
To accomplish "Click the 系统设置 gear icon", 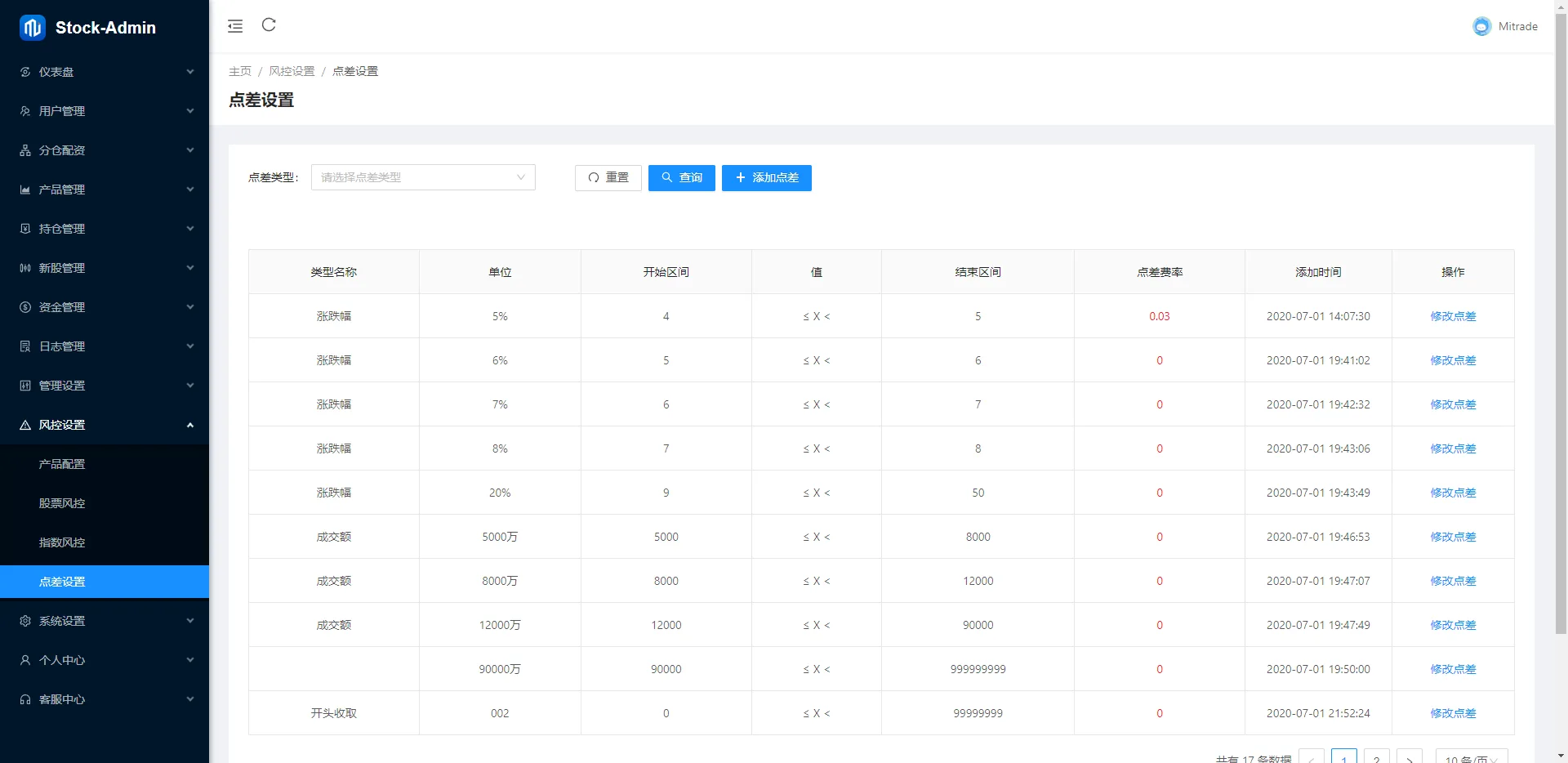I will 25,621.
